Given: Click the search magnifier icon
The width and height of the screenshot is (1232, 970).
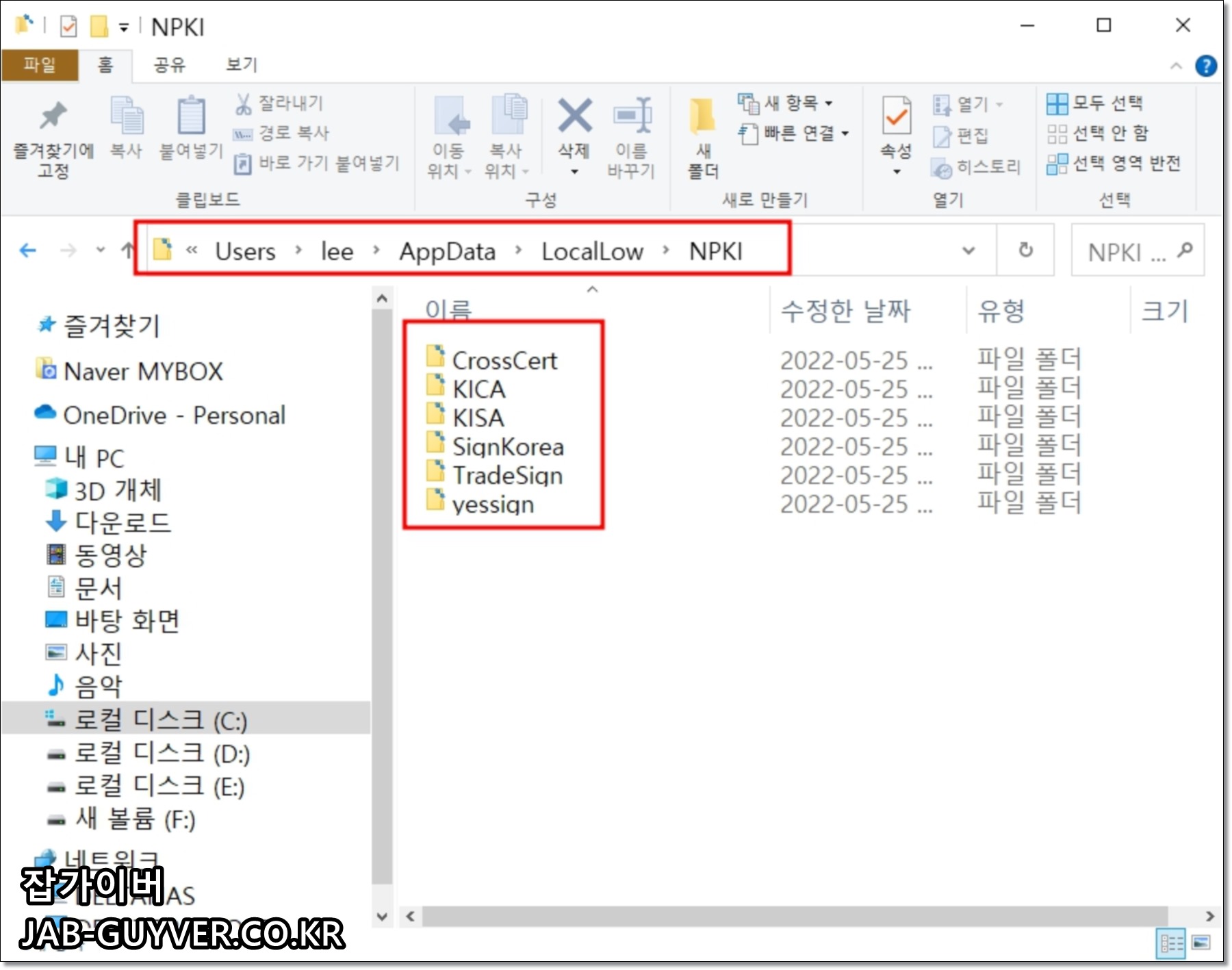Looking at the screenshot, I should tap(1185, 251).
